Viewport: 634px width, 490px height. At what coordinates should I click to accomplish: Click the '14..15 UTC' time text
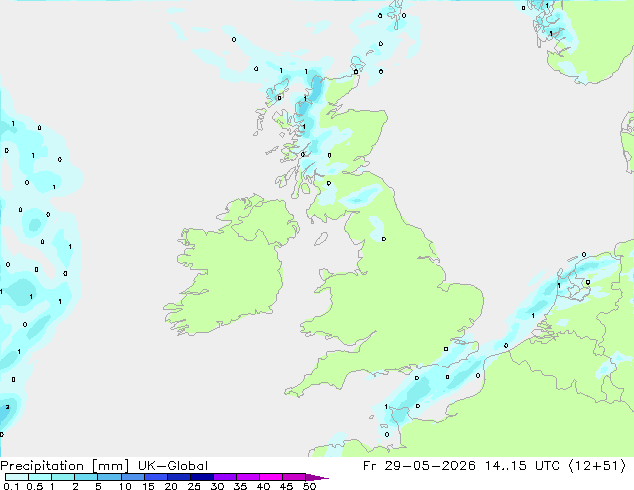tap(523, 466)
